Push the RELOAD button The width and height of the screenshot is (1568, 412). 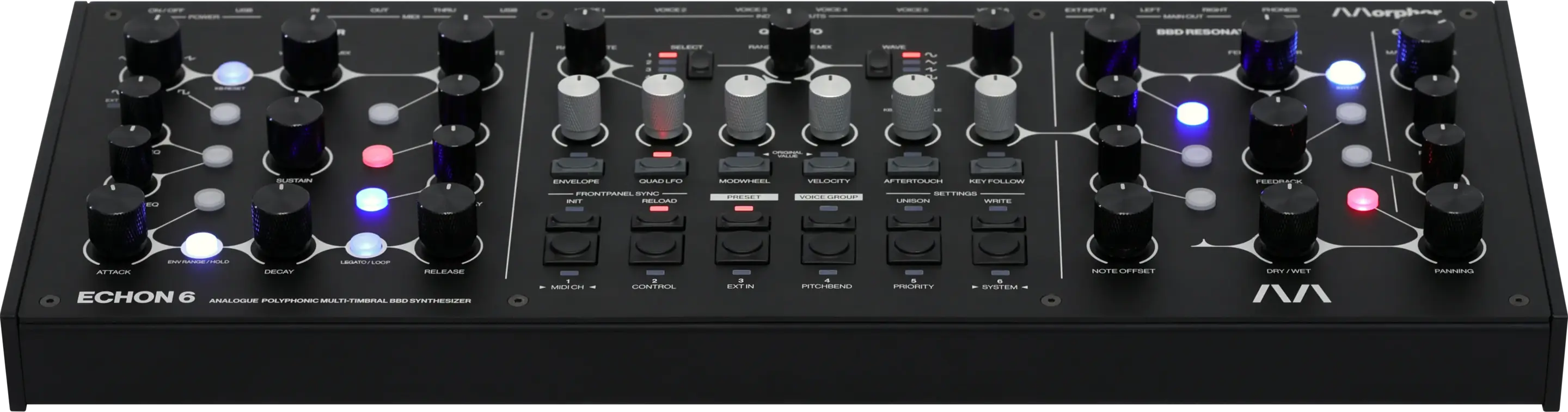[x=657, y=222]
